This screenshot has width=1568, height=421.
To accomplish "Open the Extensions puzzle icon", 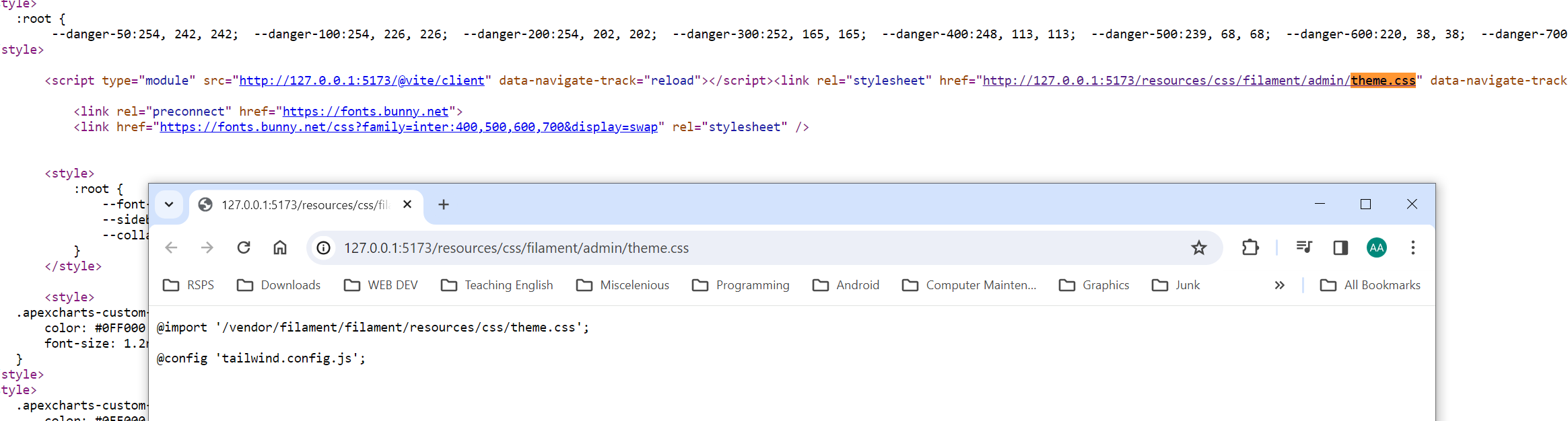I will [1250, 247].
